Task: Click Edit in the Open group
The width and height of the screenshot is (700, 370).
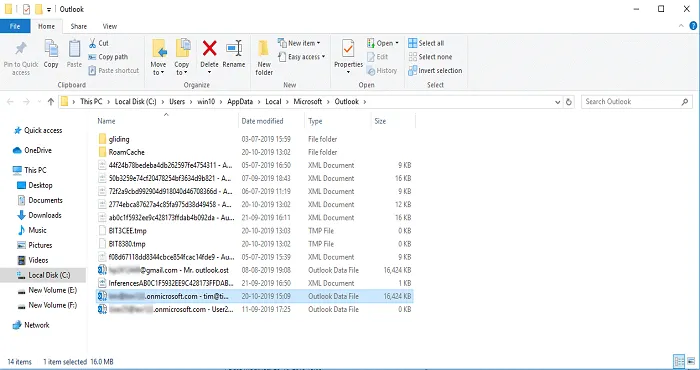Action: [x=377, y=57]
